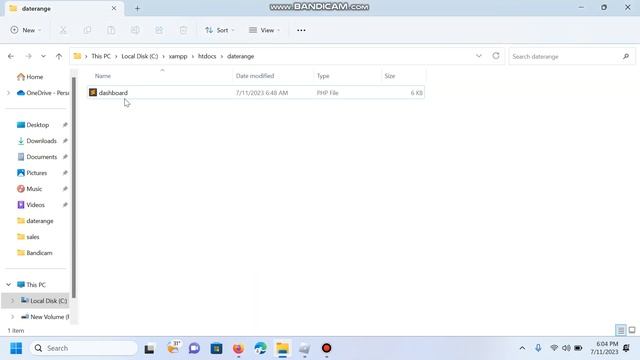Show hidden system tray icons
Image resolution: width=640 pixels, height=360 pixels.
[x=522, y=348]
